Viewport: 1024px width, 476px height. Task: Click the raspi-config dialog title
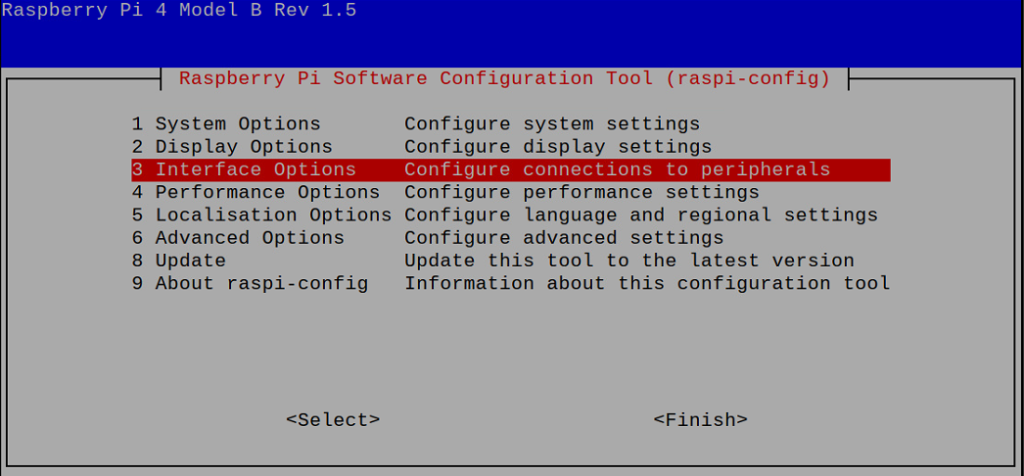(x=504, y=78)
